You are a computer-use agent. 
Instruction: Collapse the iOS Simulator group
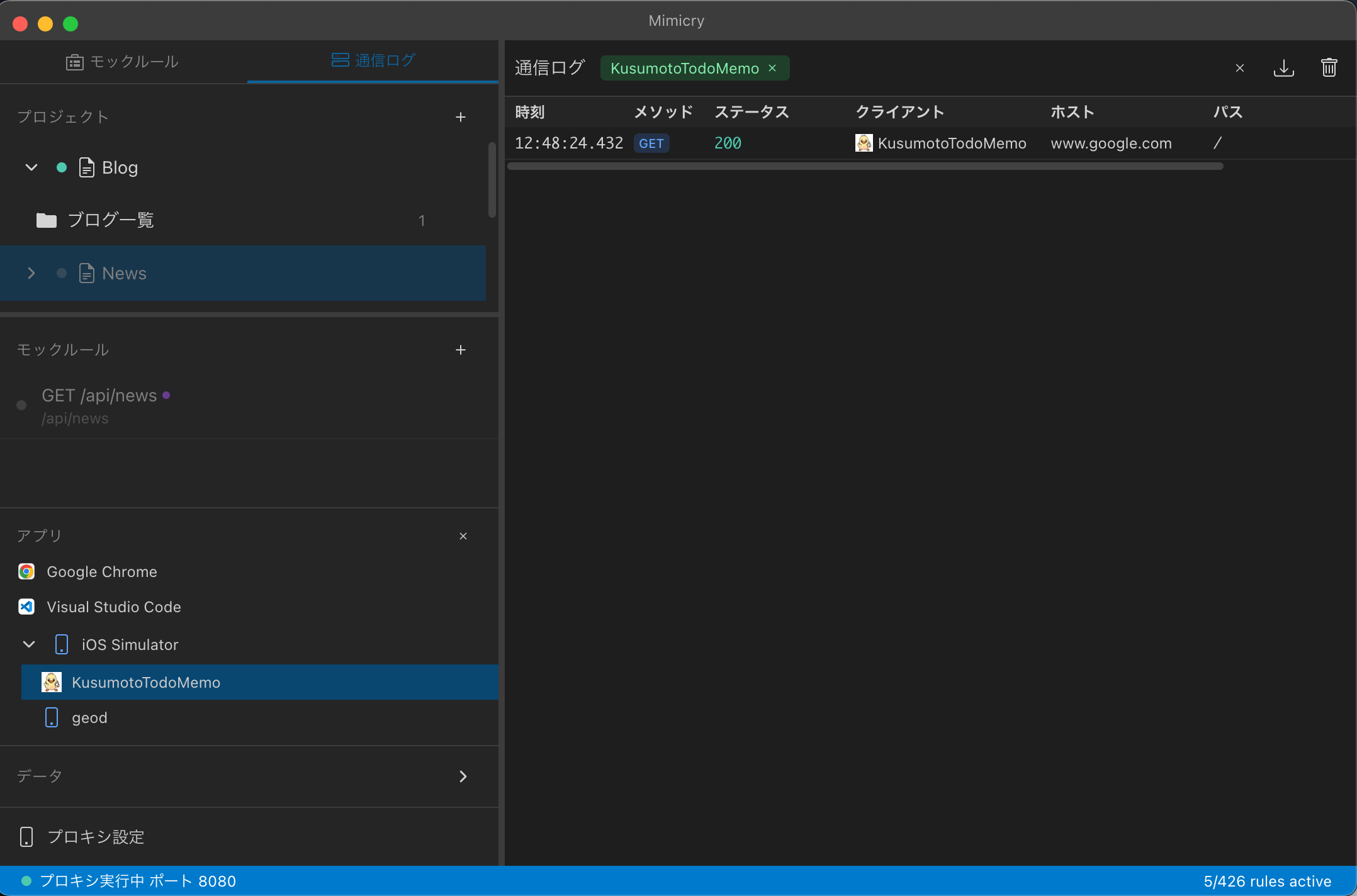point(29,644)
